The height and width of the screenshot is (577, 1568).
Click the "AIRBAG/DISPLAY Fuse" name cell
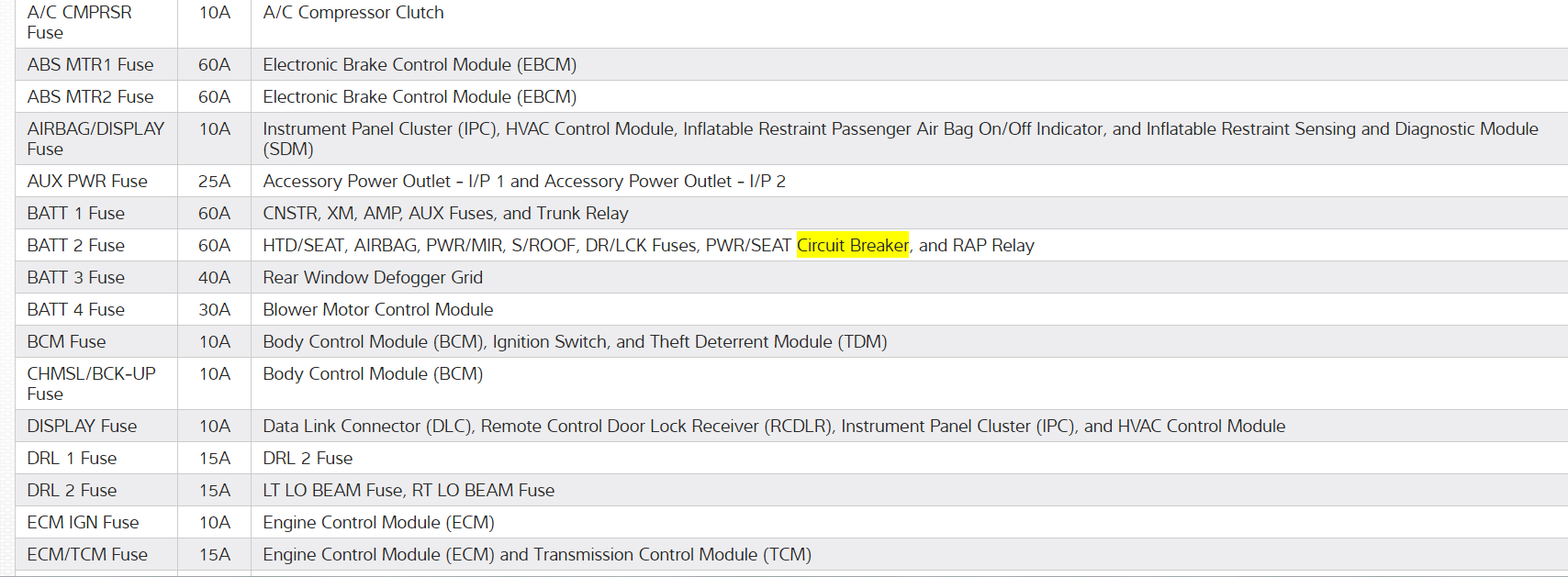[95, 139]
